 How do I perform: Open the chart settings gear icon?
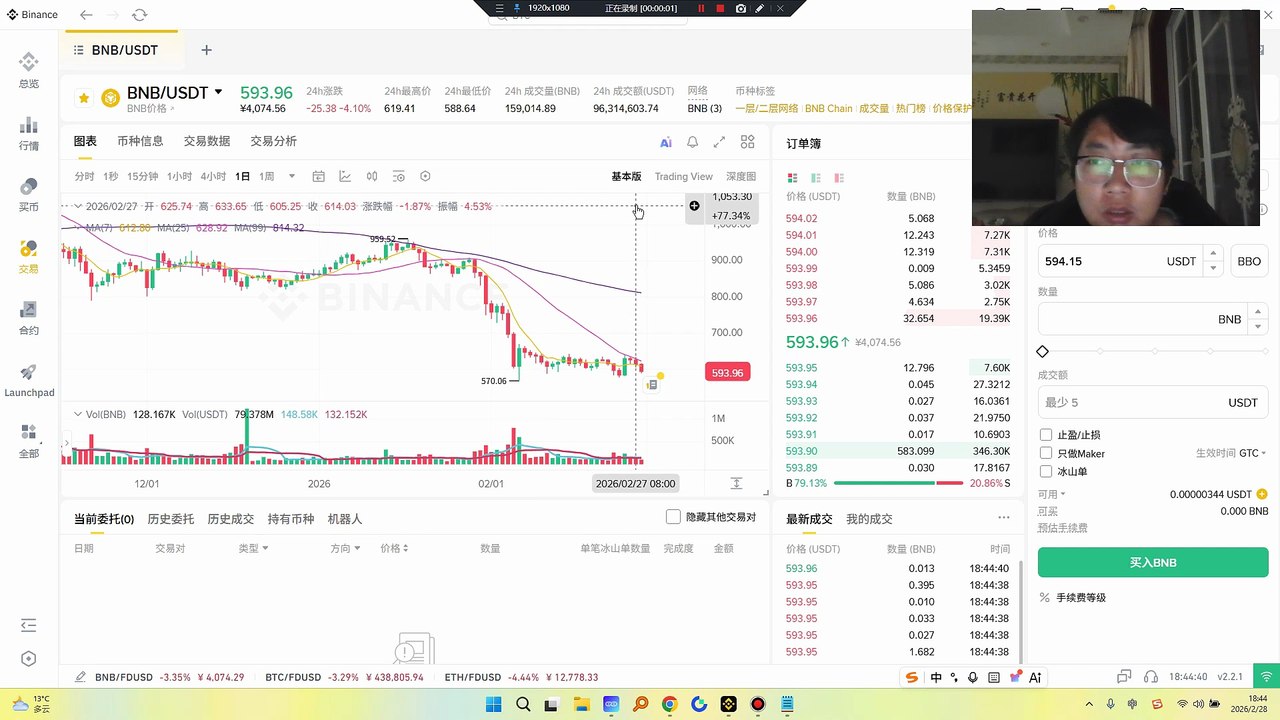tap(425, 177)
